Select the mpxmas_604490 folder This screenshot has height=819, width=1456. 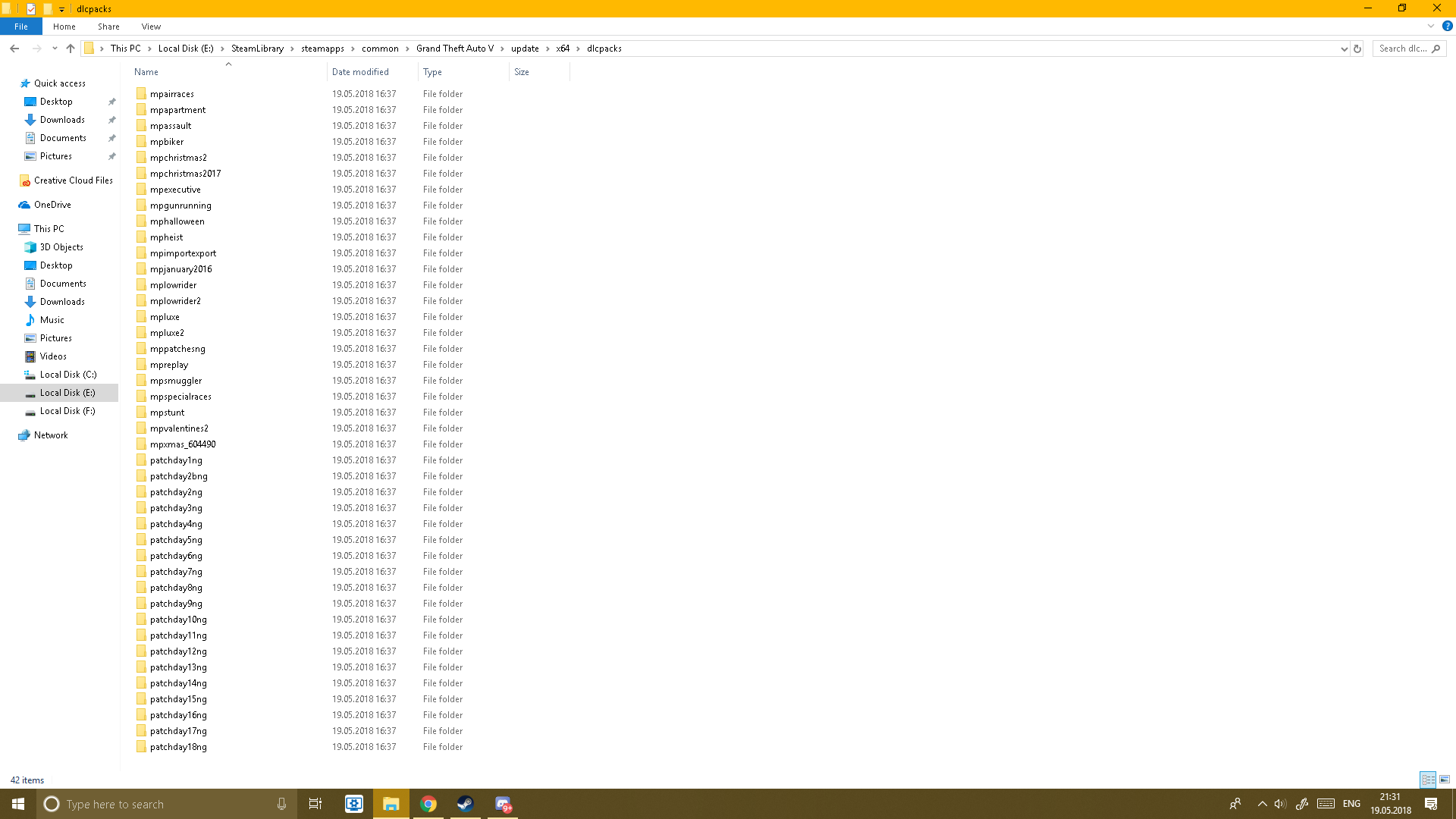coord(183,444)
